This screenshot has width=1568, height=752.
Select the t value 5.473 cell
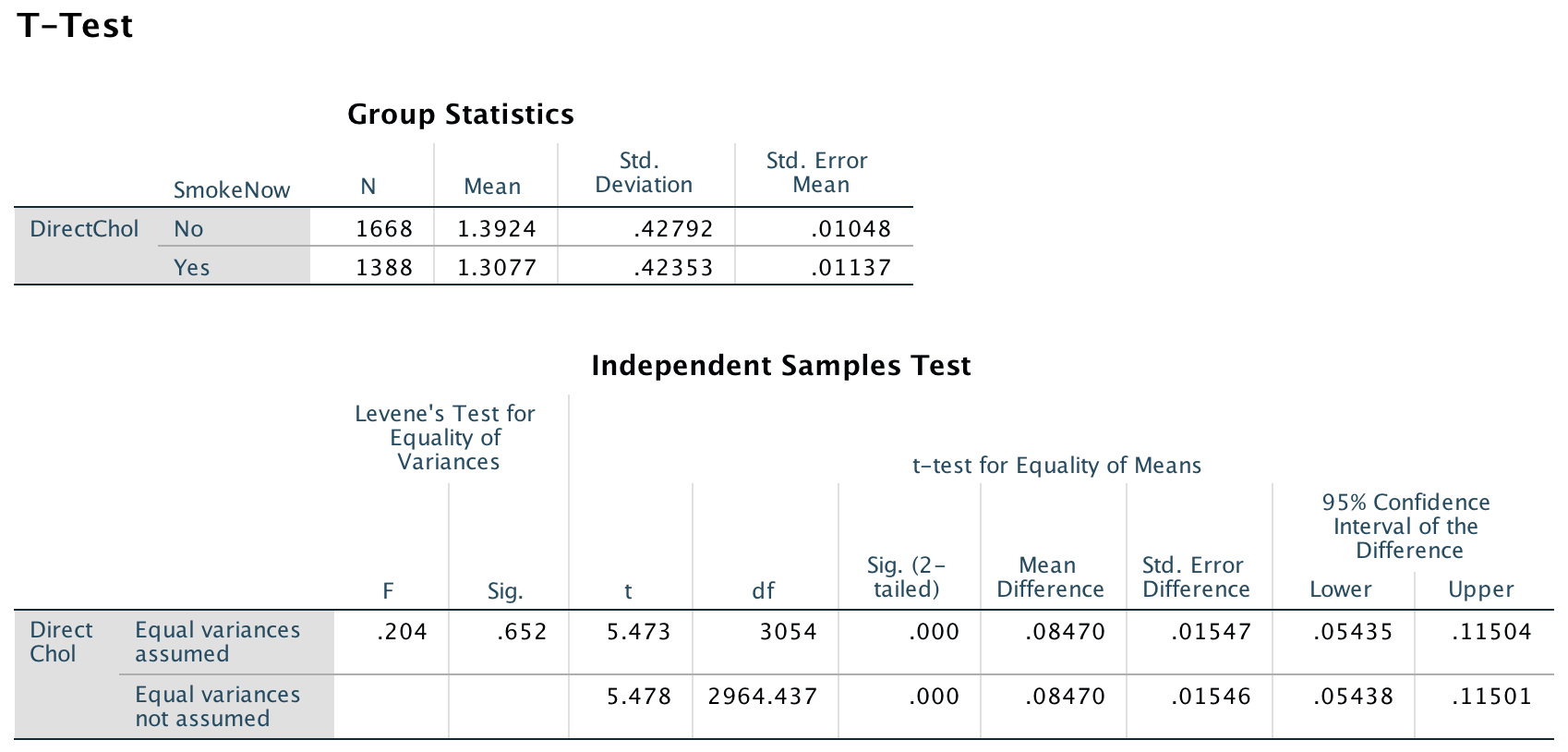(639, 632)
